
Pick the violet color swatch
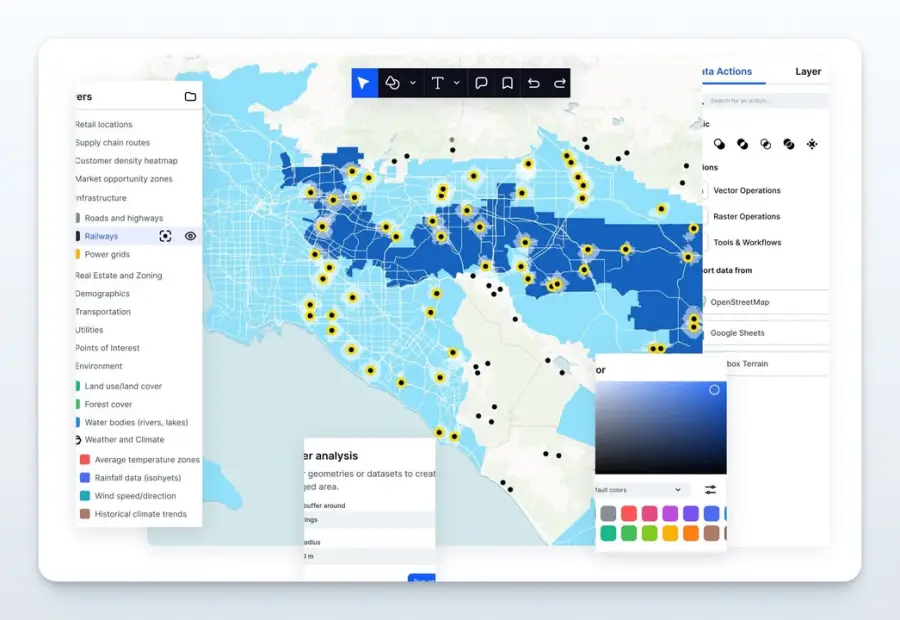690,513
